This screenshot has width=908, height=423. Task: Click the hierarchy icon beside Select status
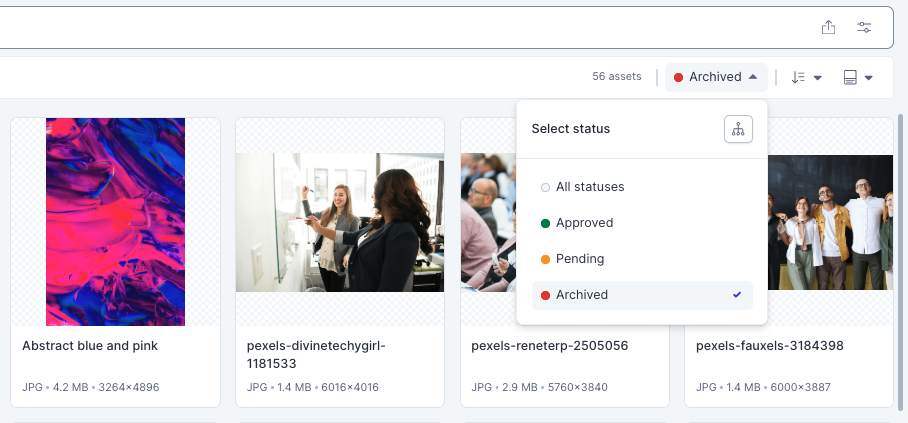pyautogui.click(x=738, y=129)
